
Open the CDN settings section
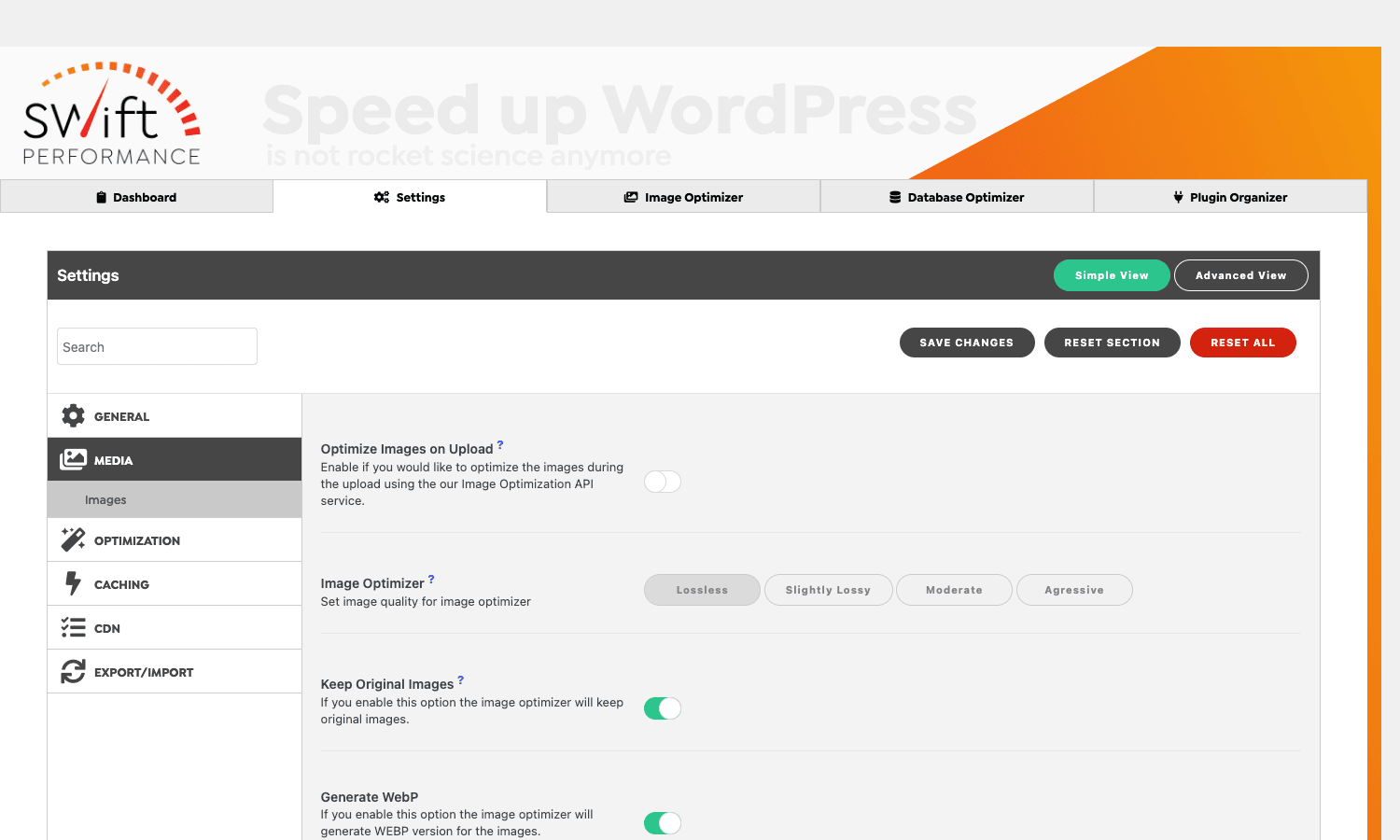[x=175, y=627]
